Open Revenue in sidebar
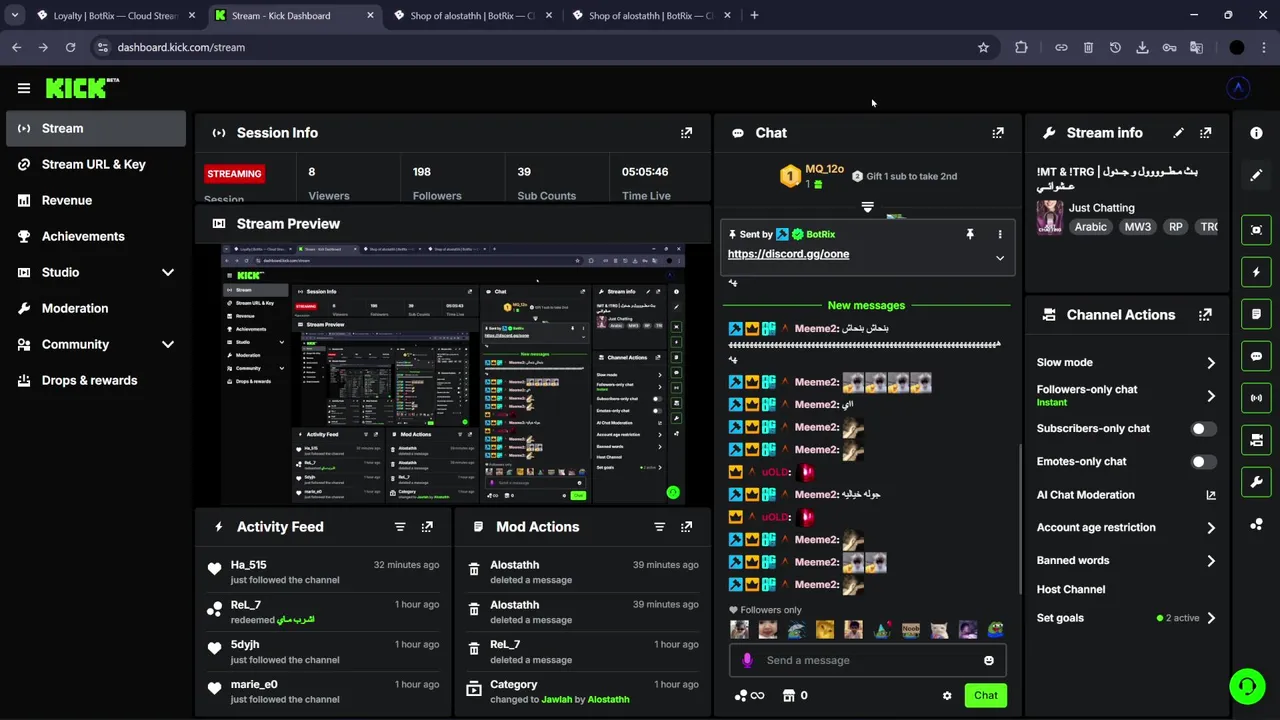This screenshot has width=1280, height=720. click(x=96, y=200)
